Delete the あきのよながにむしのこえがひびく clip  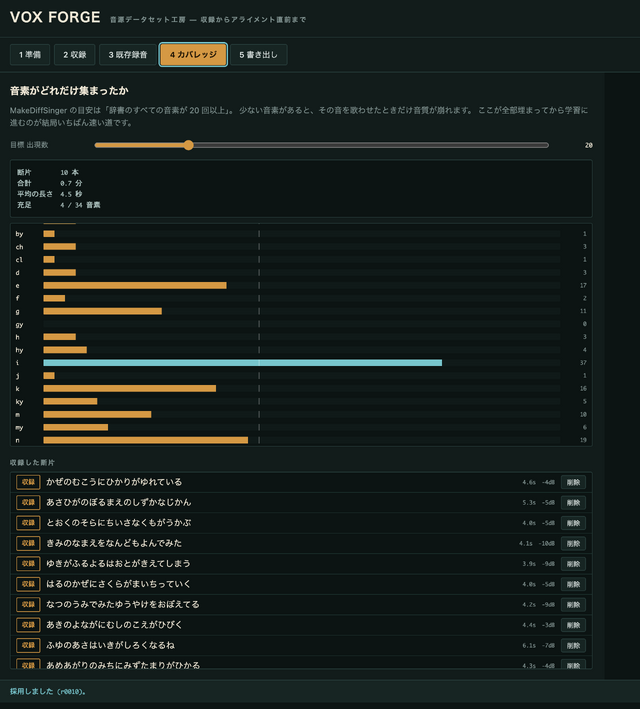point(573,625)
